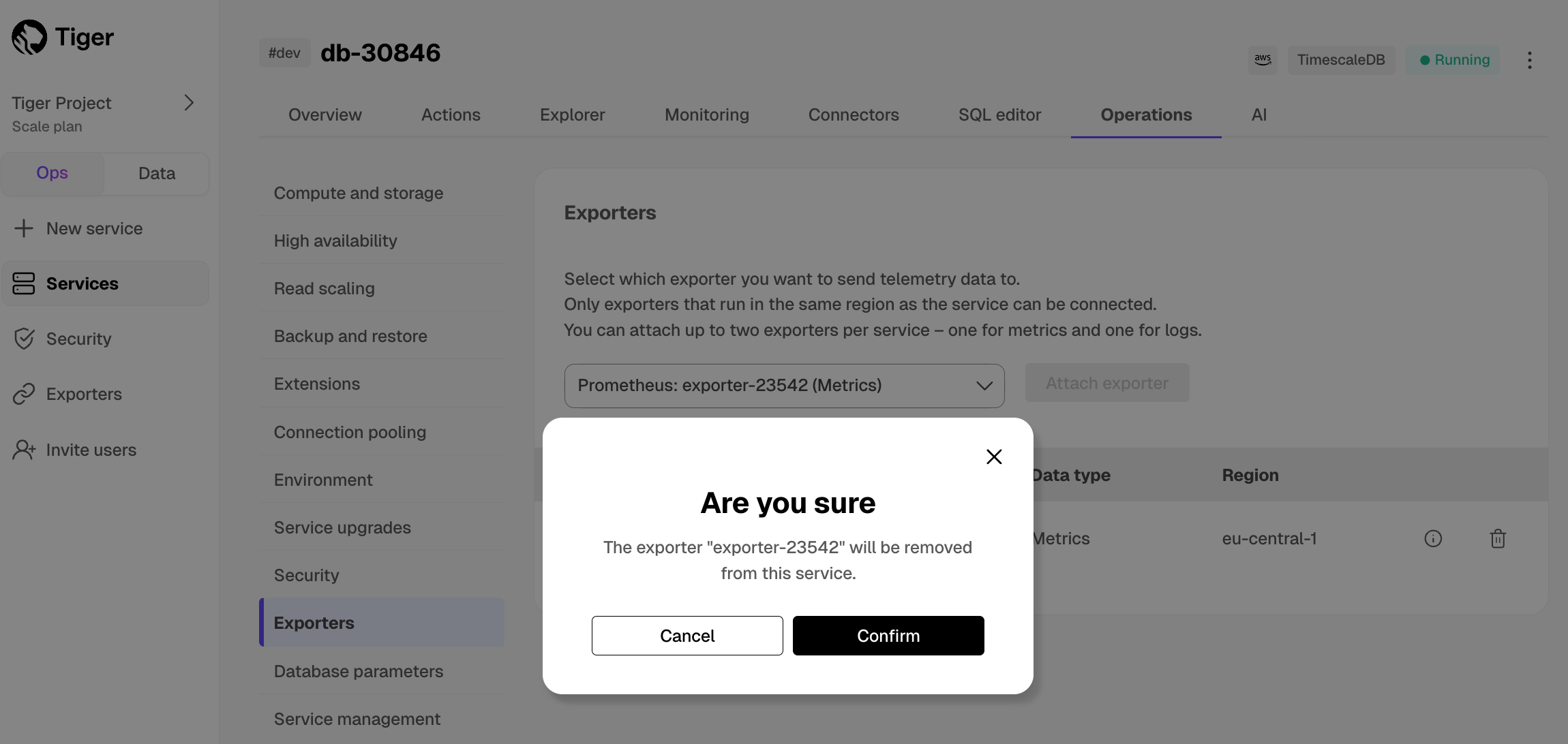Switch to the Monitoring tab
The width and height of the screenshot is (1568, 744).
click(706, 114)
